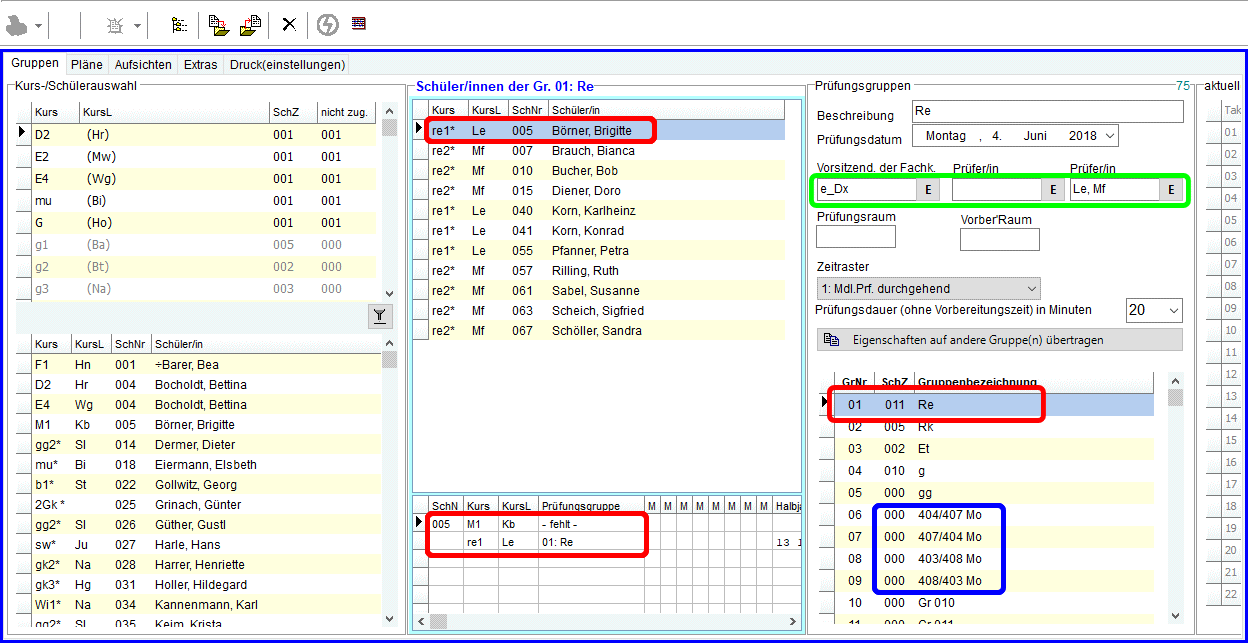Open the Prüfungsdauer minutes dropdown
1248x643 pixels.
1173,311
